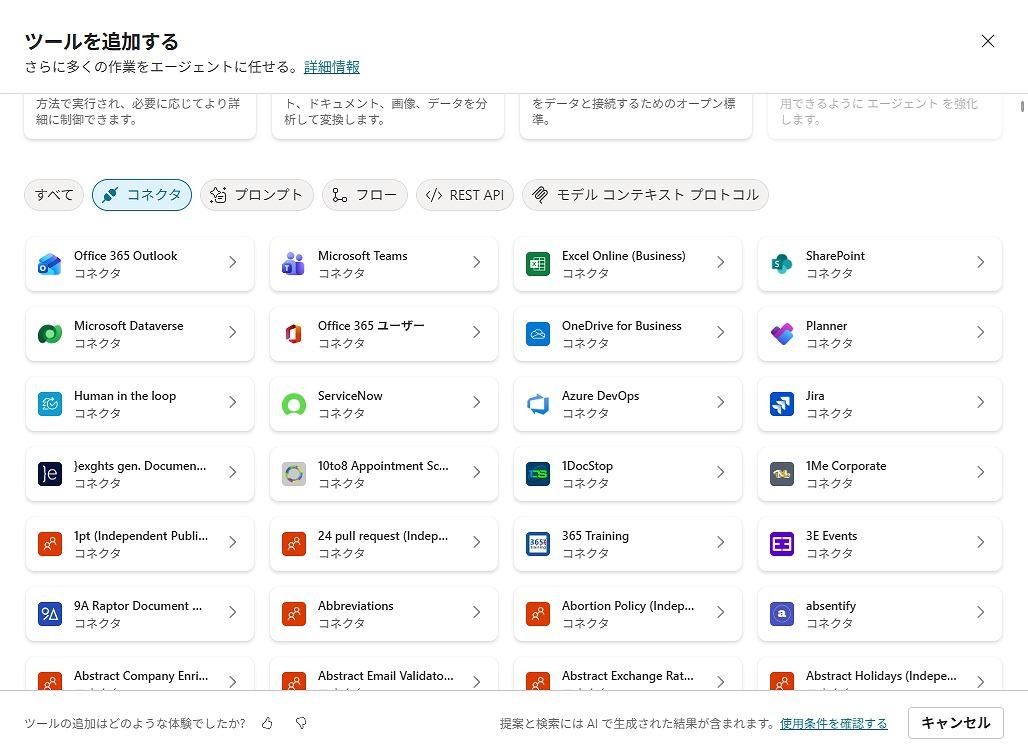Screen dimensions: 1028x754
Task: Open the 使用条件を確認する link
Action: [833, 723]
